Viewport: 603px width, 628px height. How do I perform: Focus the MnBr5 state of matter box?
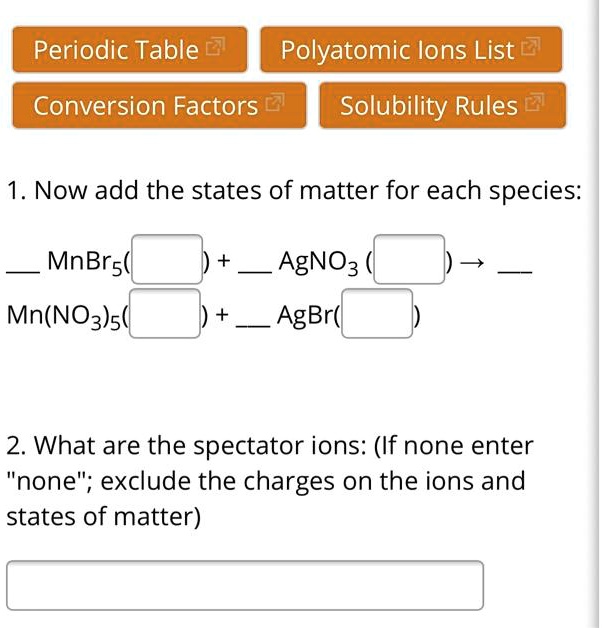click(x=167, y=260)
